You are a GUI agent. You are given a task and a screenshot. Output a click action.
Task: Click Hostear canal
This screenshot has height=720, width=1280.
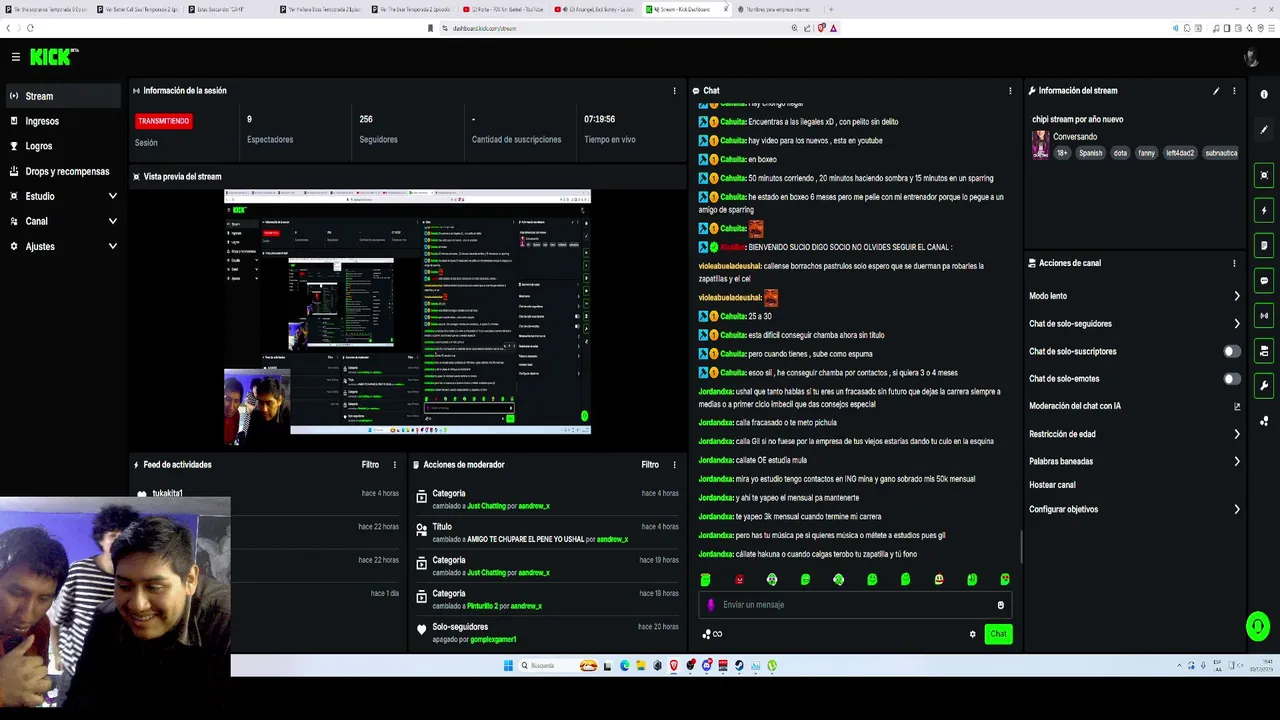click(x=1052, y=485)
